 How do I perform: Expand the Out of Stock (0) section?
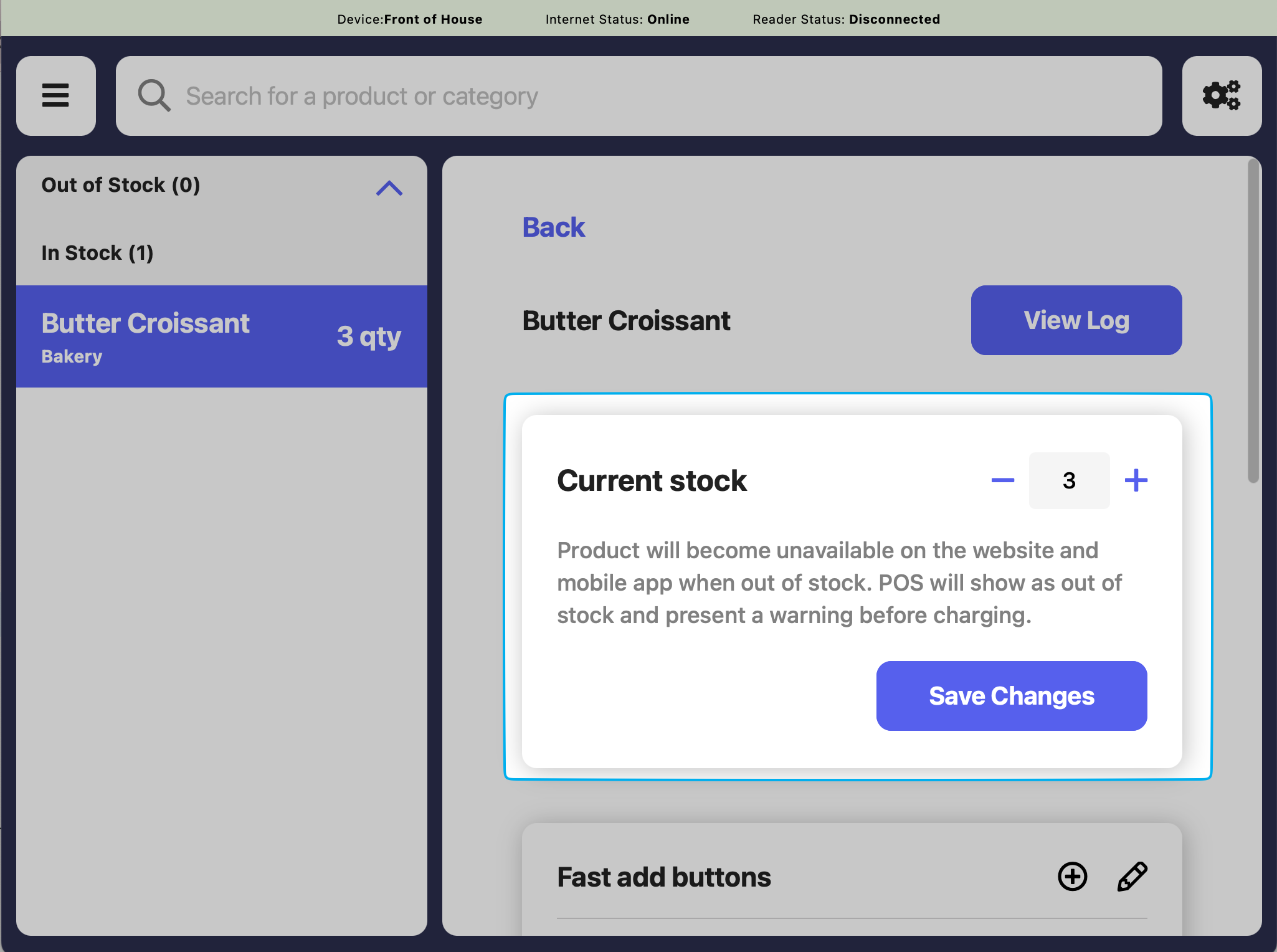121,185
